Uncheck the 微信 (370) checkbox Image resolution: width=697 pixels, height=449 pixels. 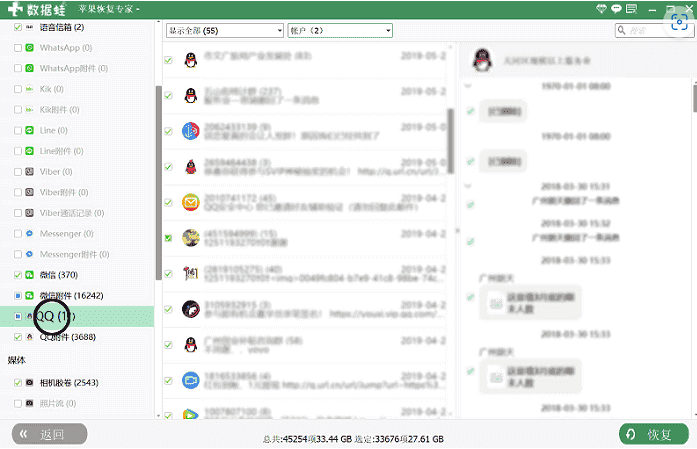(x=18, y=275)
